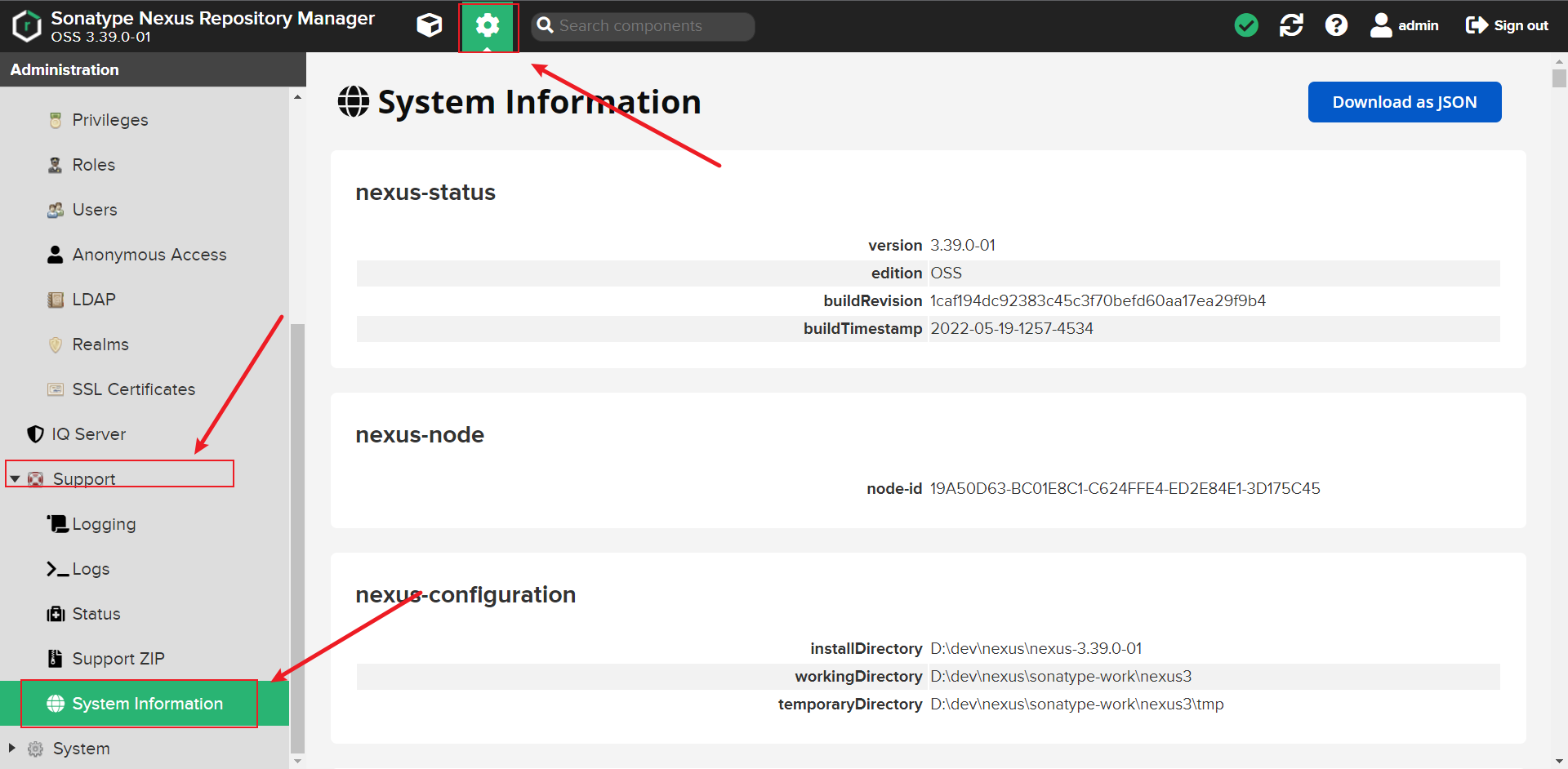Open the help question mark icon
The image size is (1568, 769).
(1336, 25)
